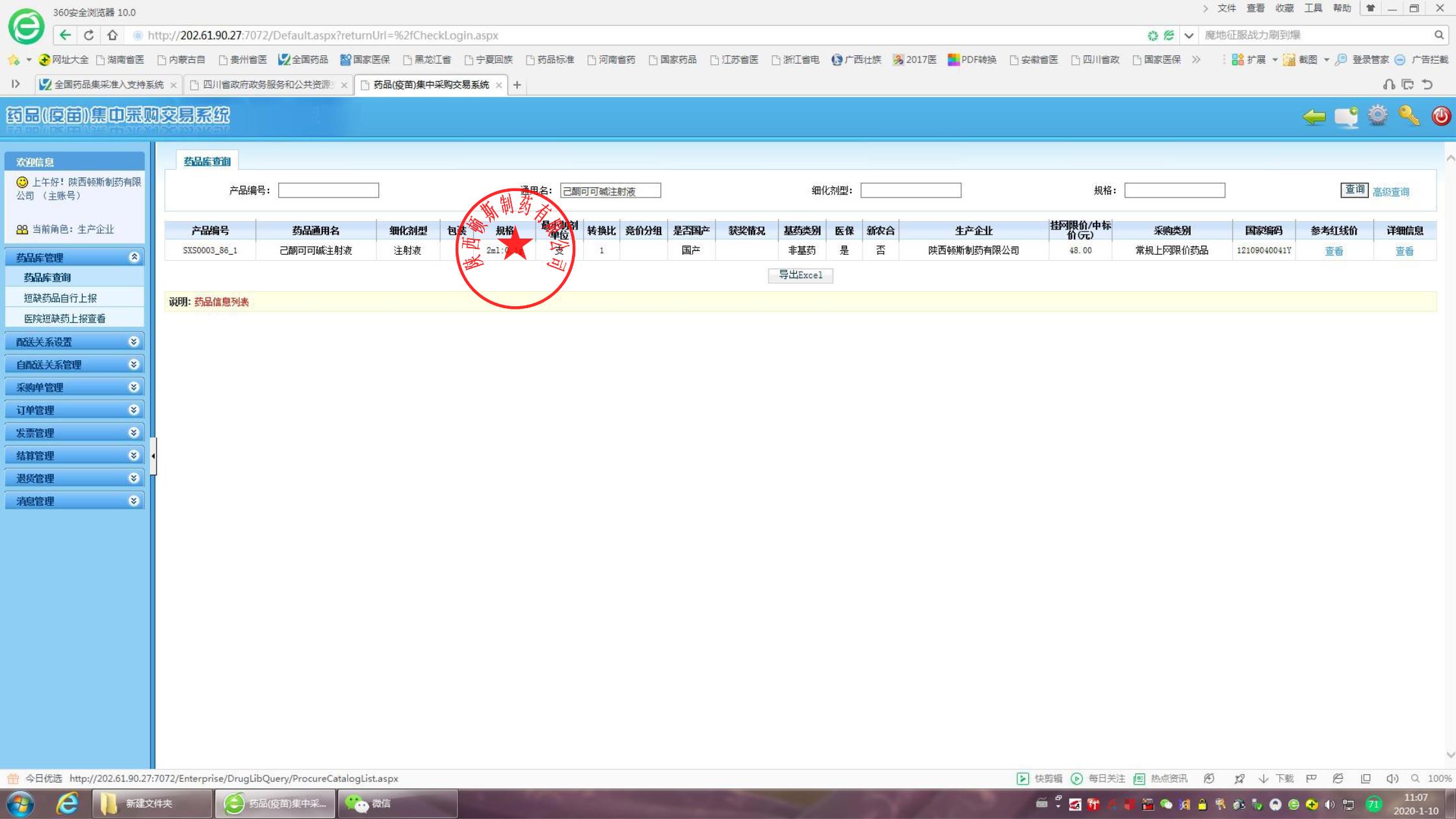Open the 扩展 extensions icon
Image resolution: width=1456 pixels, height=819 pixels.
(x=1249, y=60)
